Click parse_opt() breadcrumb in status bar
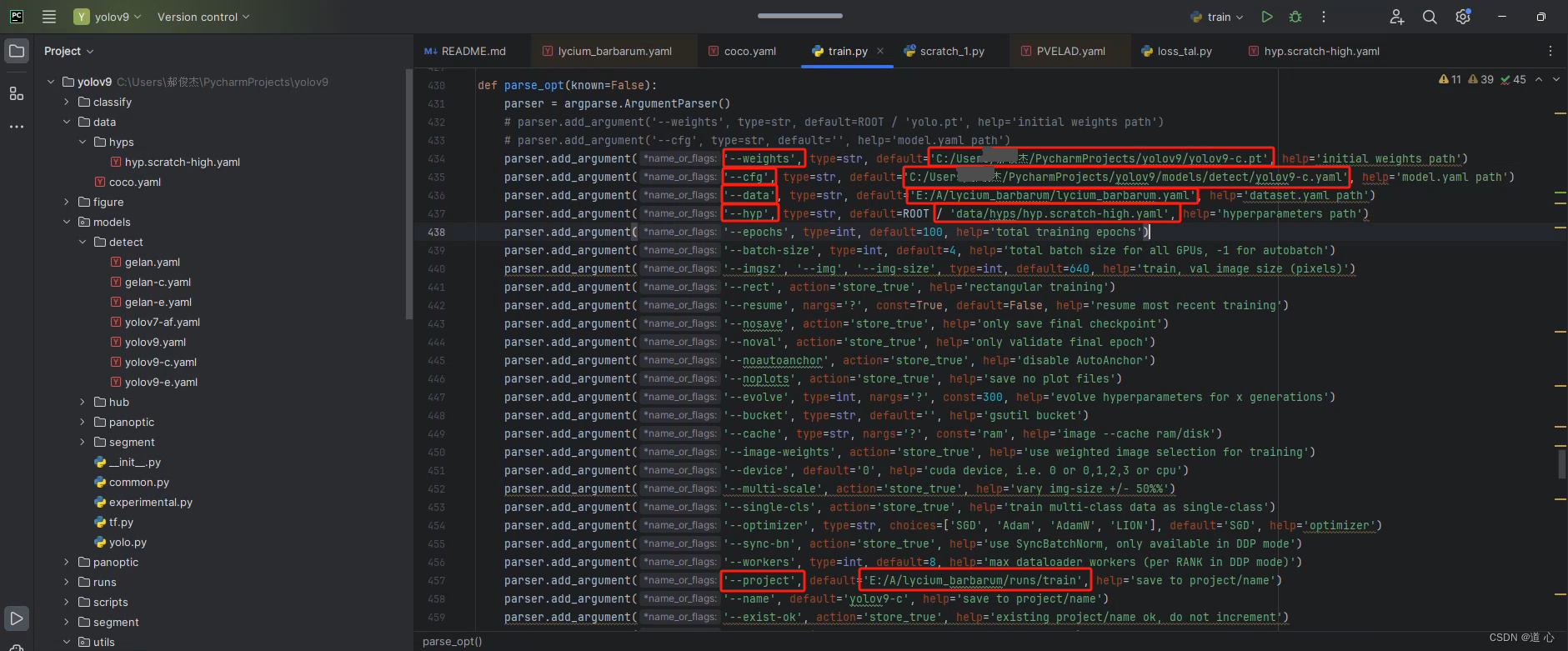Image resolution: width=1568 pixels, height=651 pixels. point(452,641)
